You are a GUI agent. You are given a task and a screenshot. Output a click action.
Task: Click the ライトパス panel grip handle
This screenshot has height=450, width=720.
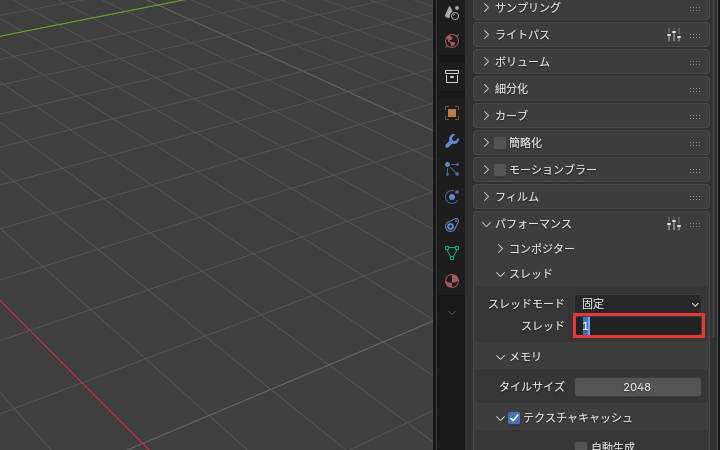coord(695,36)
